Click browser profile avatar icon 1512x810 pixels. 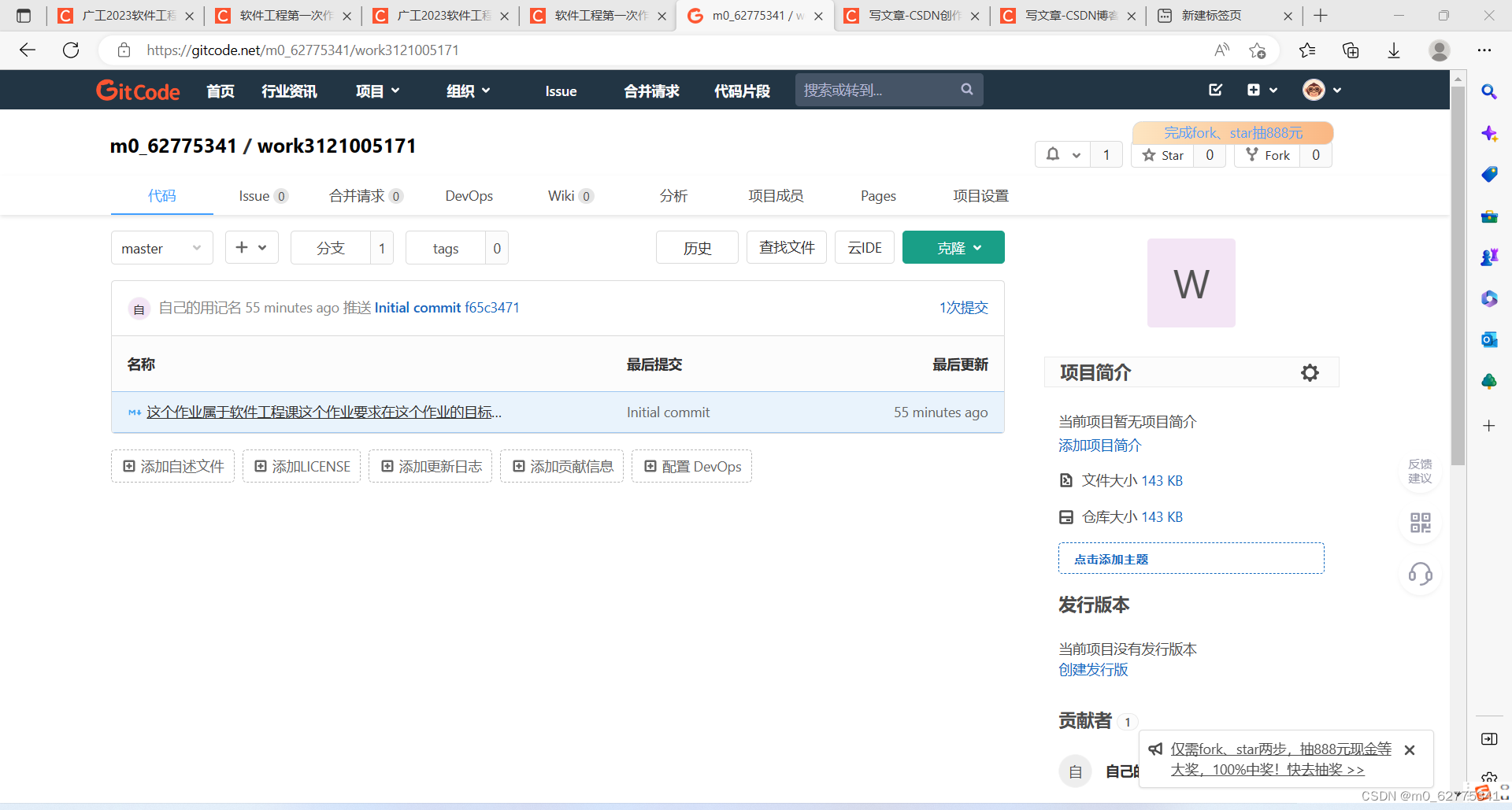pyautogui.click(x=1440, y=50)
